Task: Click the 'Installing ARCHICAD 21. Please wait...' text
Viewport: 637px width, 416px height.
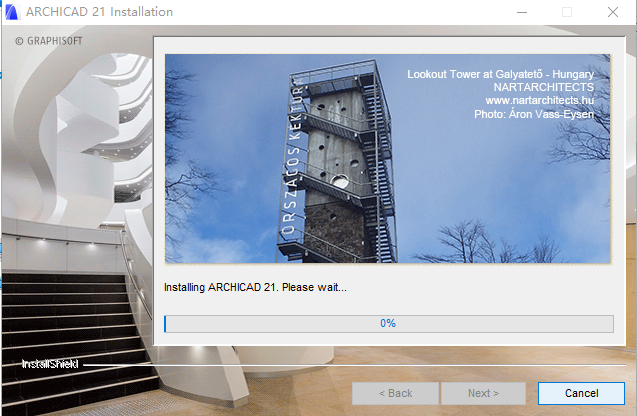Action: point(255,287)
